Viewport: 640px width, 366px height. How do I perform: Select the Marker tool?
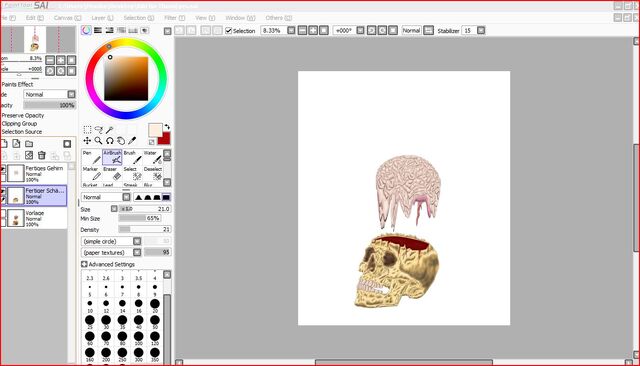[x=92, y=173]
